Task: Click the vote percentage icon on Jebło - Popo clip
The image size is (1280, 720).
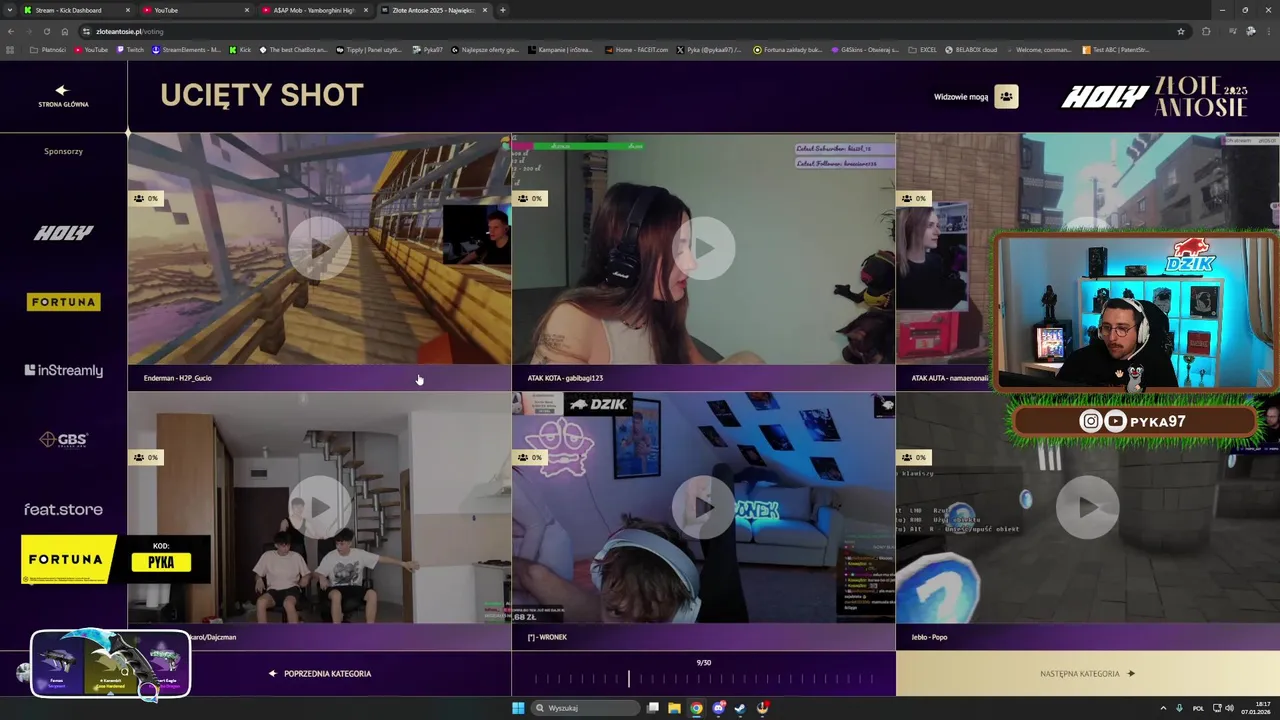Action: 914,457
